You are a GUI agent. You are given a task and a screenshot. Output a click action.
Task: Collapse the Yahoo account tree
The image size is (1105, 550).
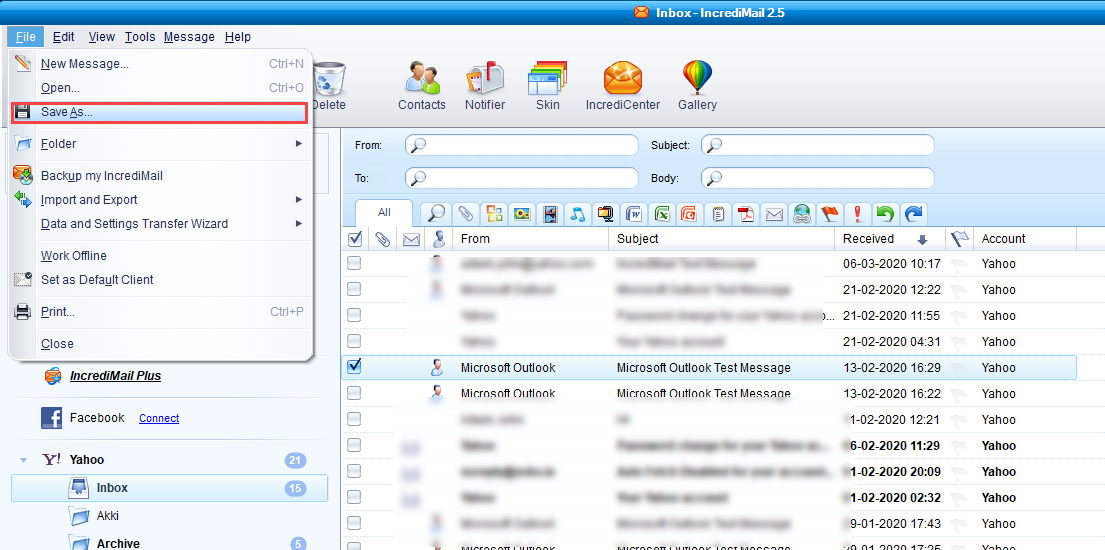(23, 461)
